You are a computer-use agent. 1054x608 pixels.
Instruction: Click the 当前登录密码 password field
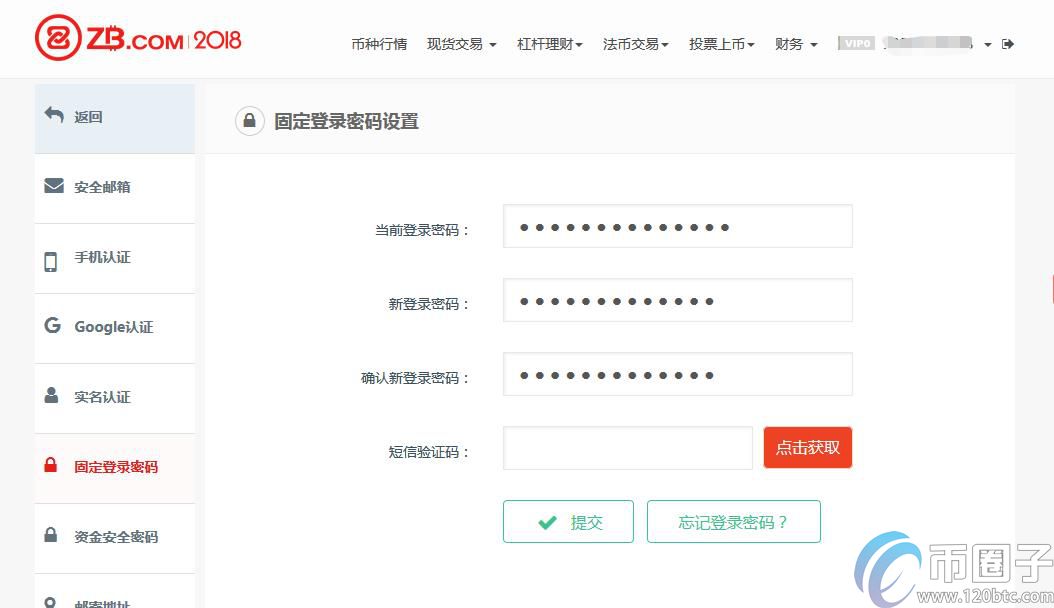click(x=677, y=227)
